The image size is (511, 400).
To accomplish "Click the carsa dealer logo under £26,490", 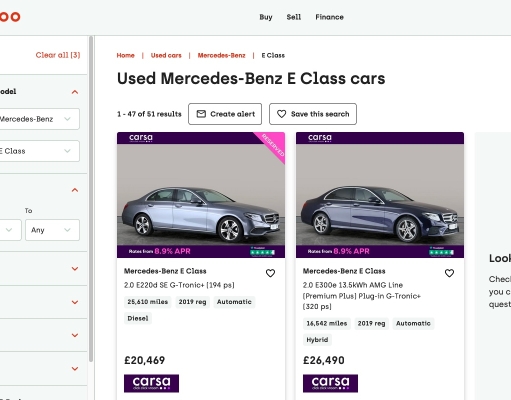I will 330,383.
